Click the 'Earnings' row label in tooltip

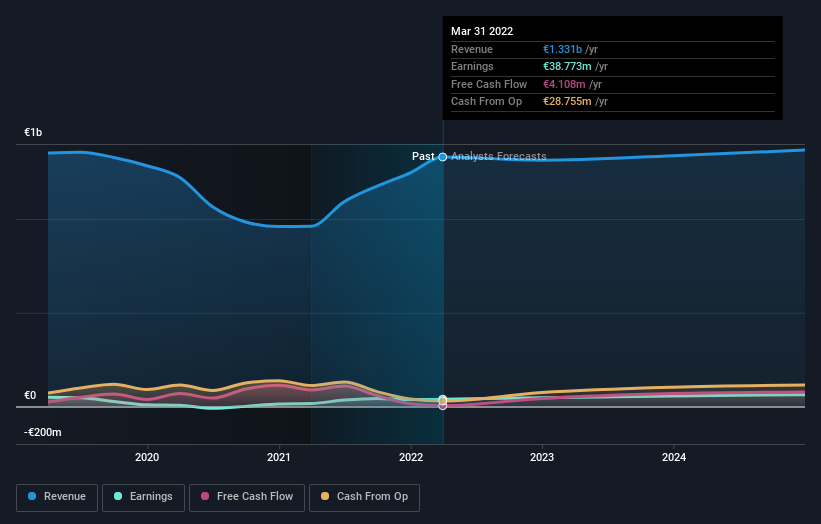[x=472, y=66]
